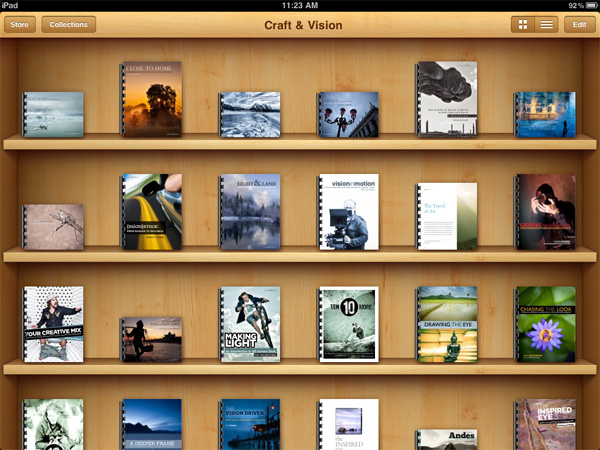Open the Making Light book
This screenshot has width=600, height=450.
pyautogui.click(x=249, y=324)
